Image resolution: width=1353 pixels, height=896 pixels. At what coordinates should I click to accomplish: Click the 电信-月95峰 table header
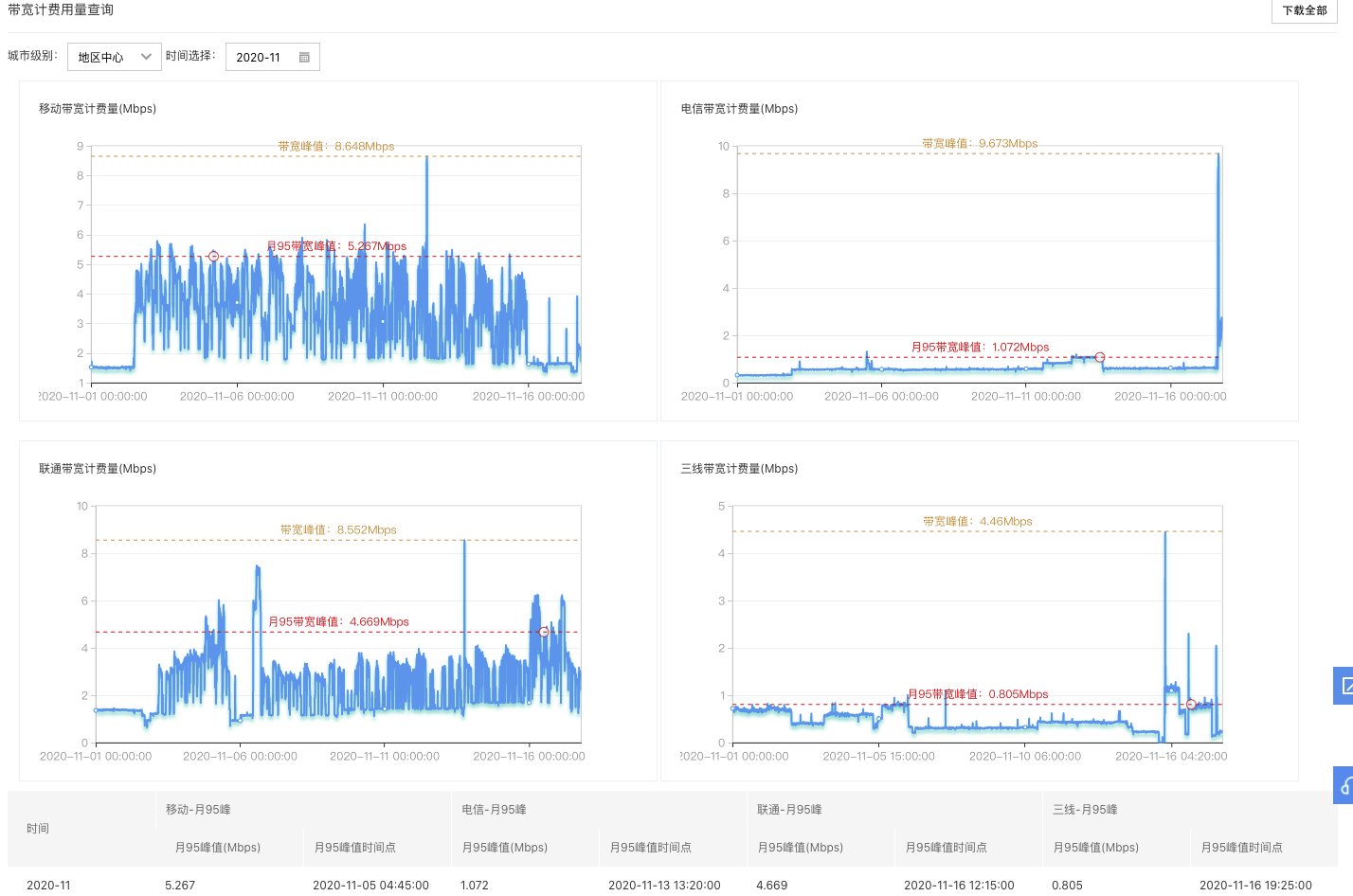tap(494, 810)
